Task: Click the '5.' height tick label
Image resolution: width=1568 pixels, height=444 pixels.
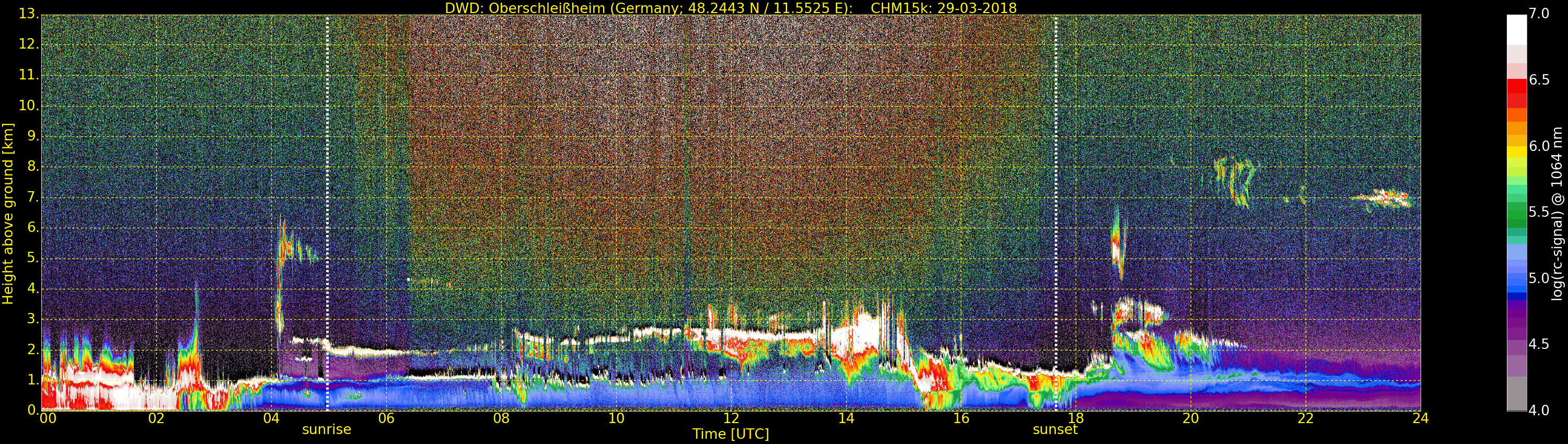Action: point(33,258)
